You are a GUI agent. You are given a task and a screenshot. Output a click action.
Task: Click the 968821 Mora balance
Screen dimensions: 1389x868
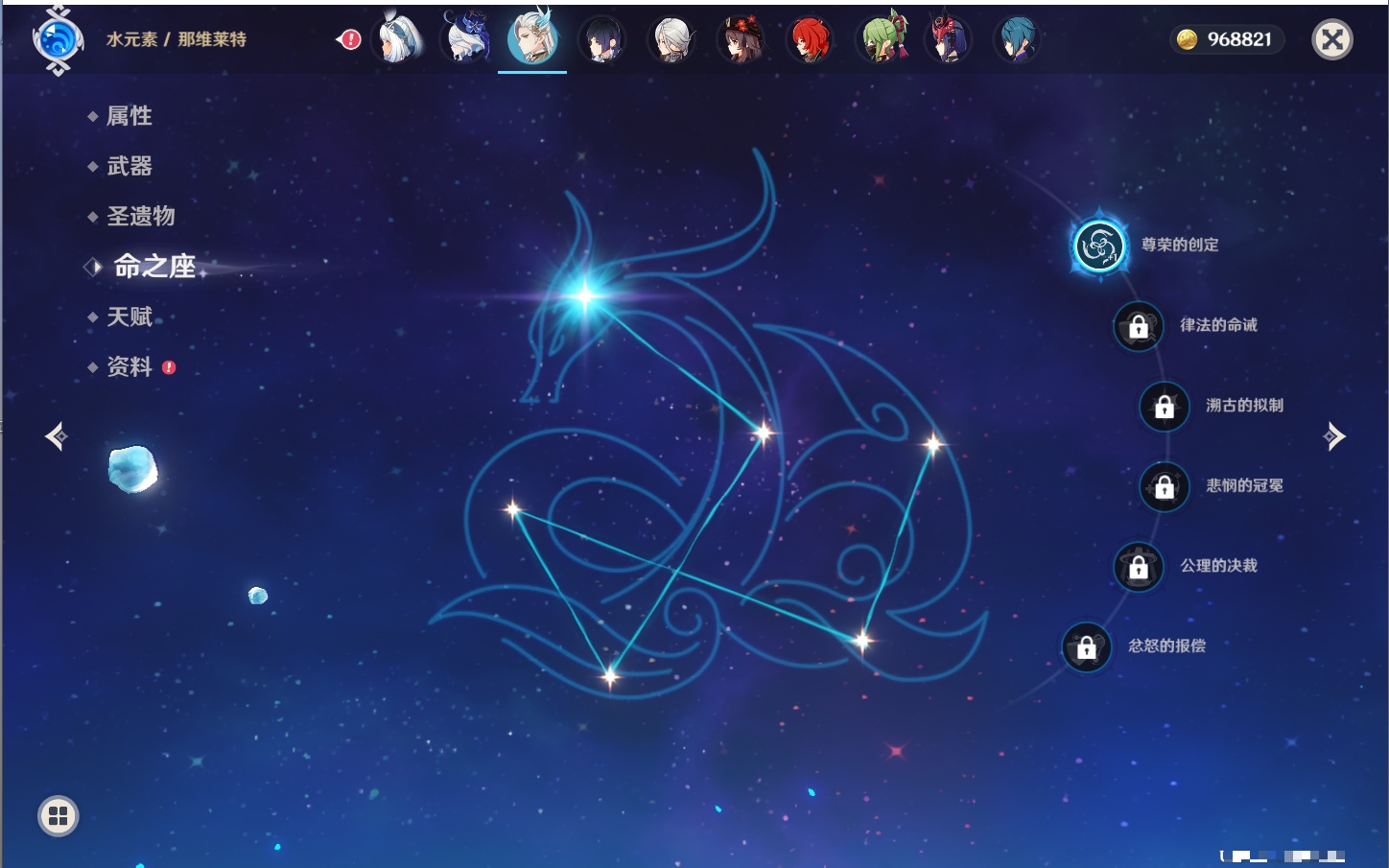[x=1239, y=39]
